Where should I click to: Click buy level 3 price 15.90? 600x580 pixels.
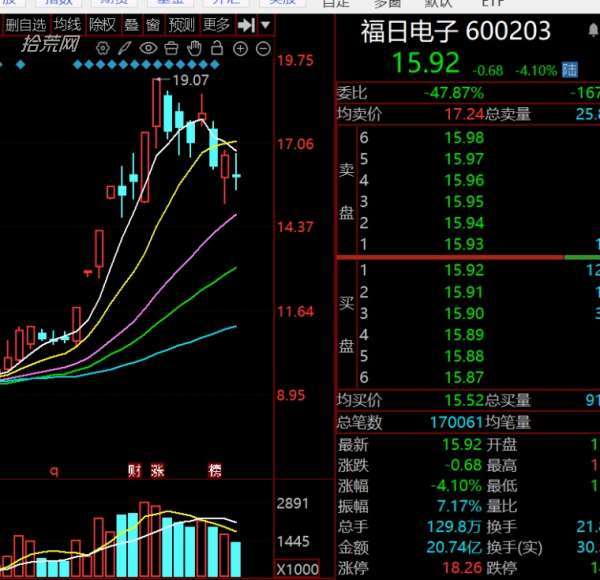[464, 313]
